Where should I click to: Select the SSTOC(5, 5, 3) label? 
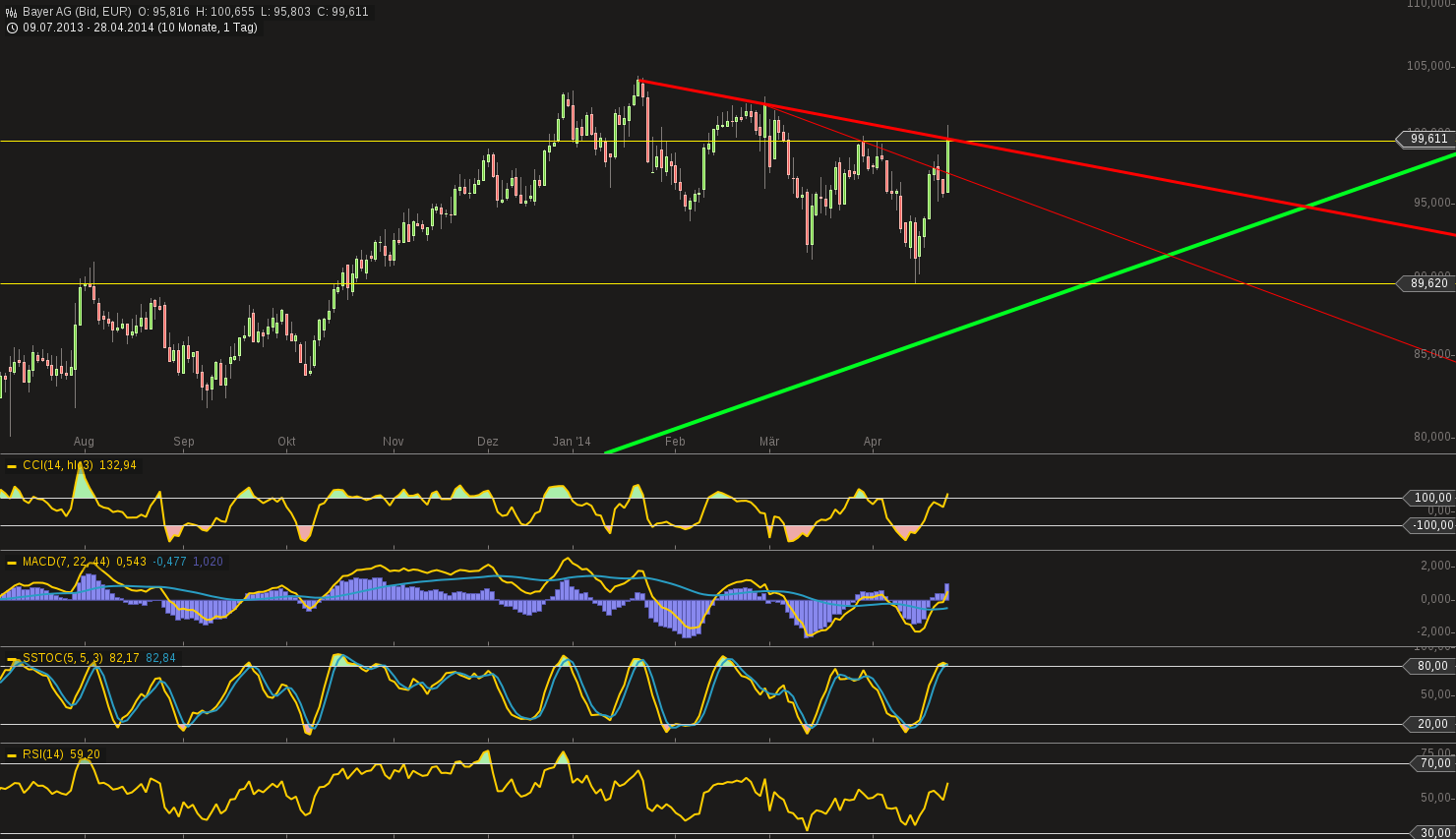click(61, 657)
